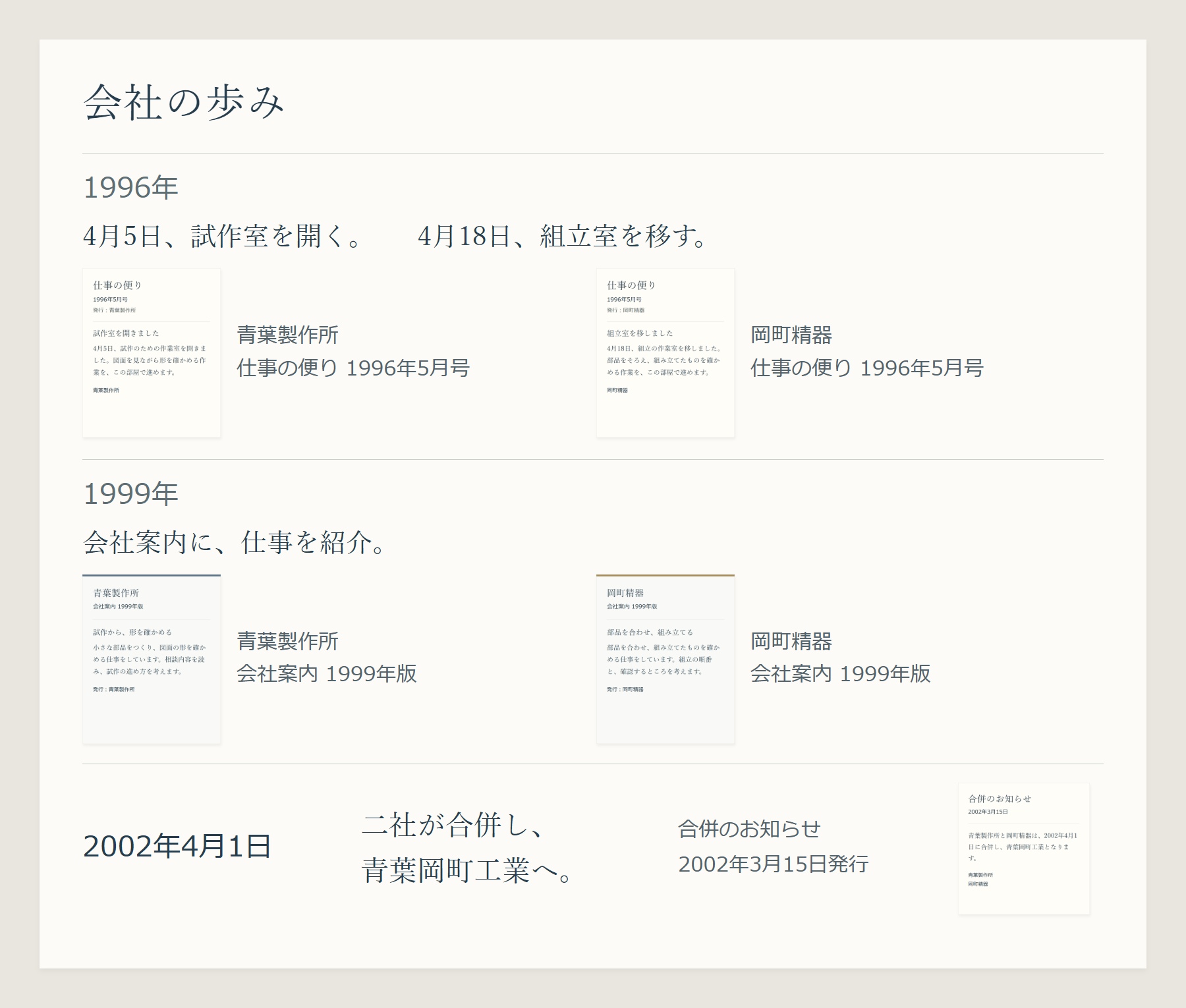
Task: Open the 岡町精器 1996年5月号 newsletter thumbnail
Action: pos(665,352)
